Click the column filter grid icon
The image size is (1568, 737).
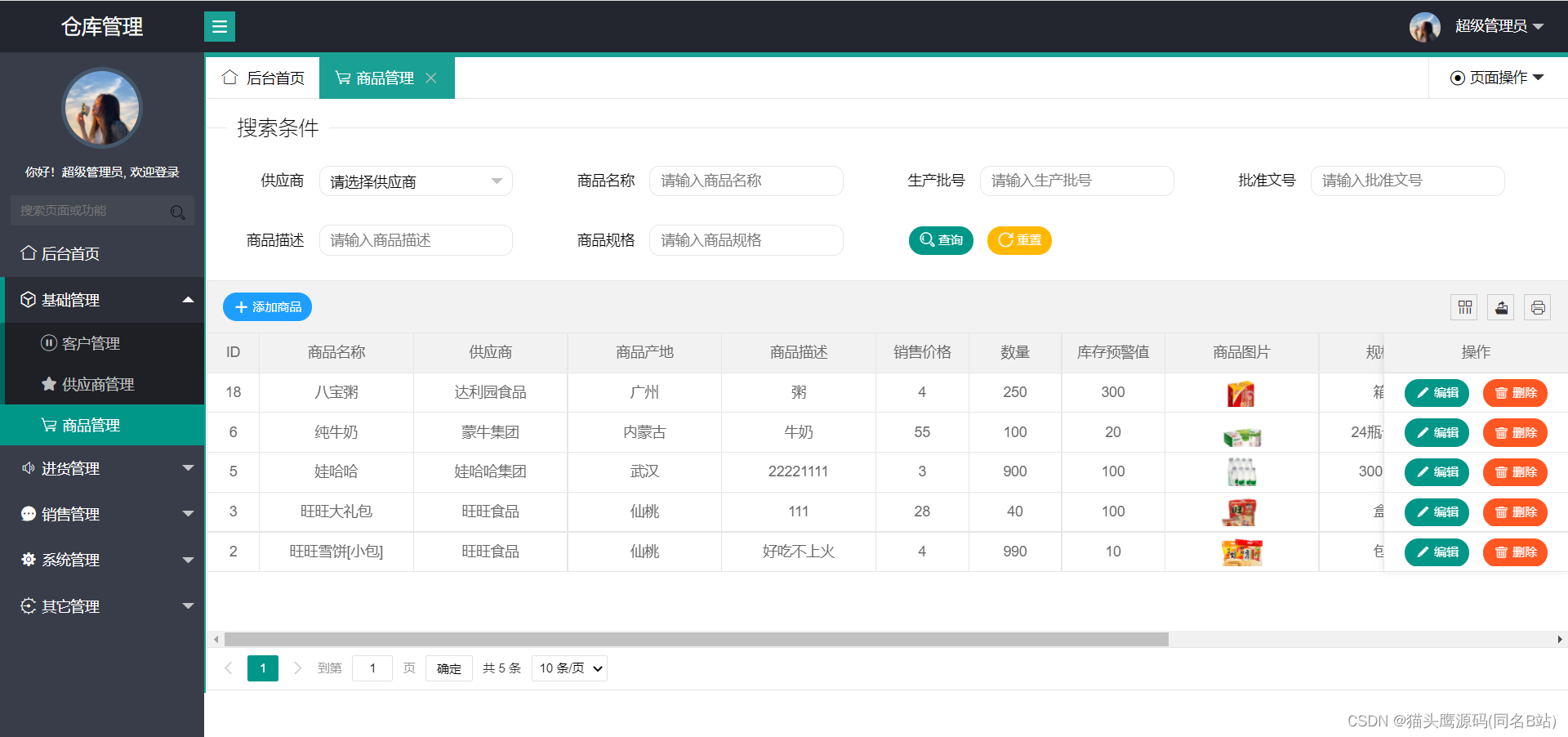coord(1464,307)
